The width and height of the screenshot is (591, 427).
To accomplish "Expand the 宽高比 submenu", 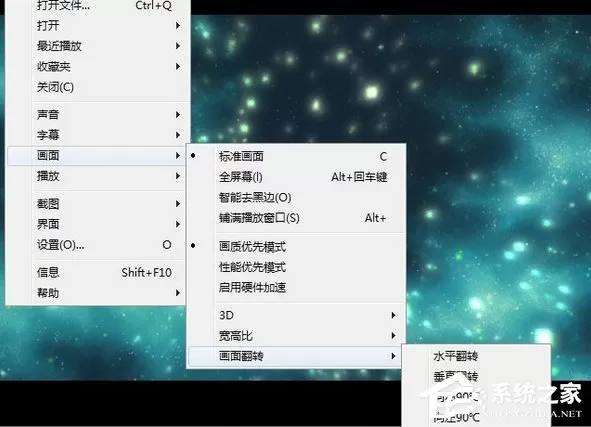I will (296, 335).
